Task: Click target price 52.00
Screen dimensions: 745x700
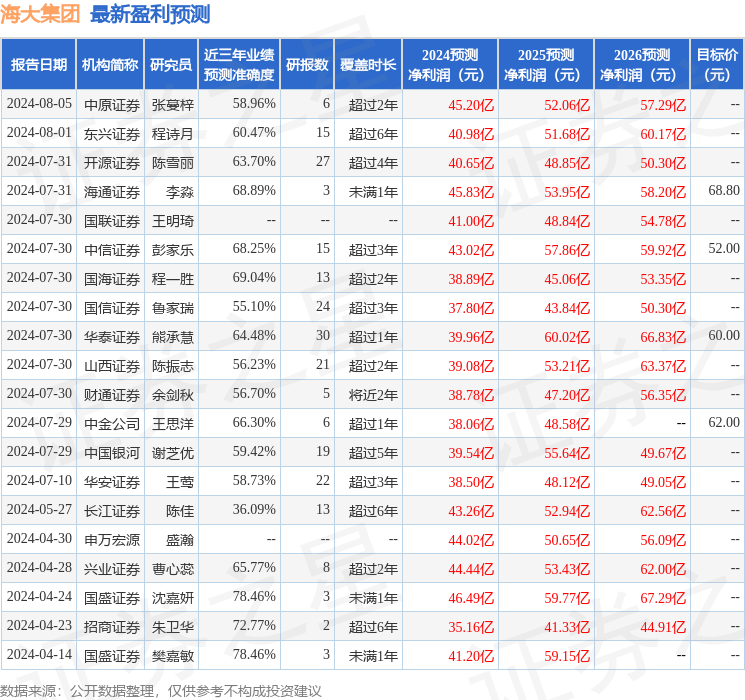Action: [724, 249]
